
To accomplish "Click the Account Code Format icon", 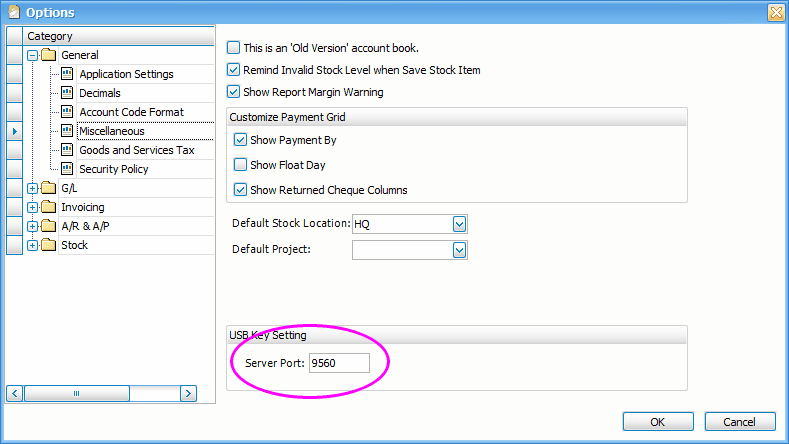I will point(68,112).
